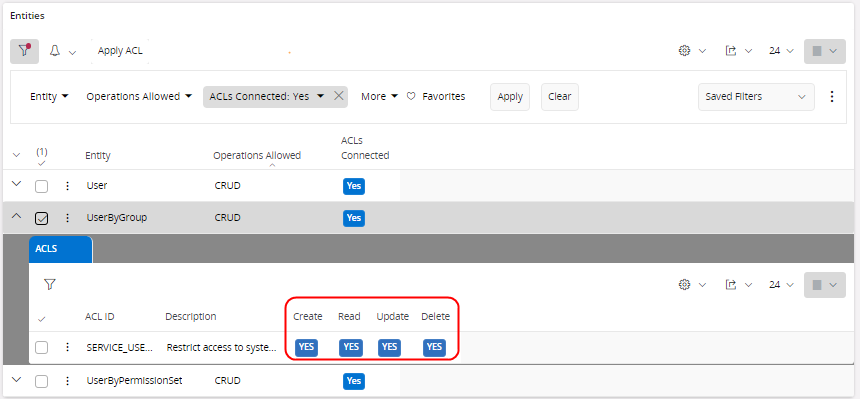Click the UserByPermissionSet entity name
The image size is (860, 399).
[x=134, y=380]
